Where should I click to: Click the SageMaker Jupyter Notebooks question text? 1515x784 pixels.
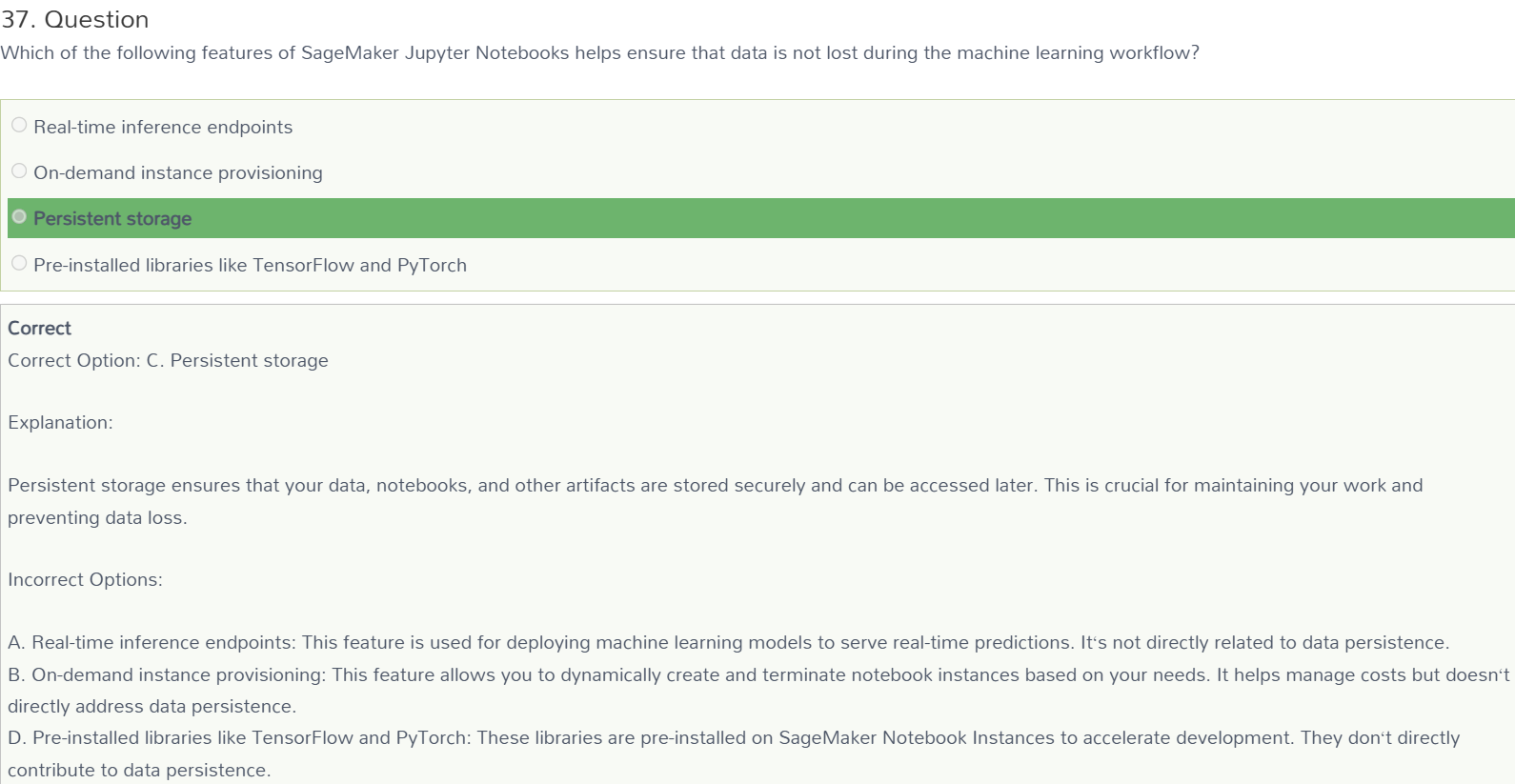pyautogui.click(x=600, y=52)
